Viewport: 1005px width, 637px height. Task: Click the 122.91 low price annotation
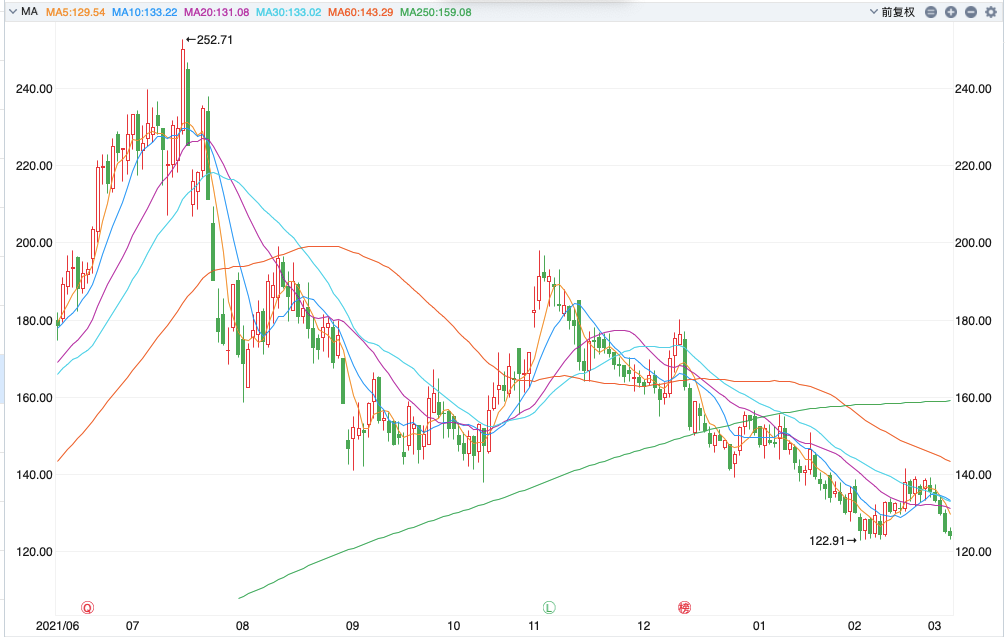828,541
